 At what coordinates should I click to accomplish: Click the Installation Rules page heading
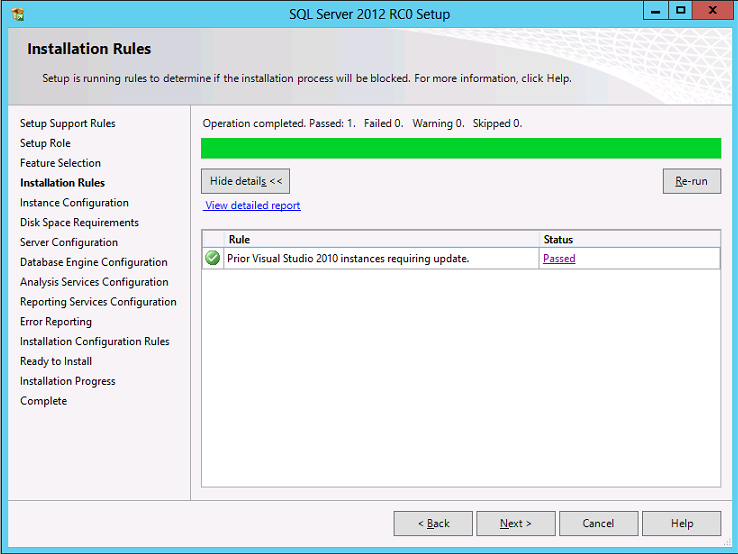click(89, 48)
